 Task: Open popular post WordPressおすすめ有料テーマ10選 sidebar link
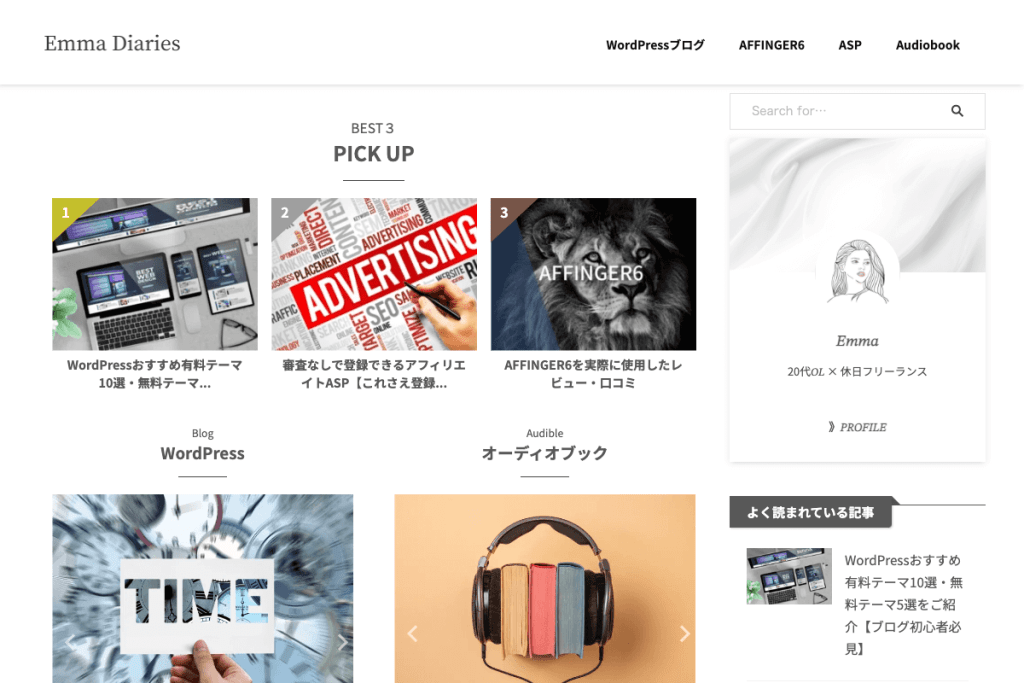pyautogui.click(x=903, y=604)
